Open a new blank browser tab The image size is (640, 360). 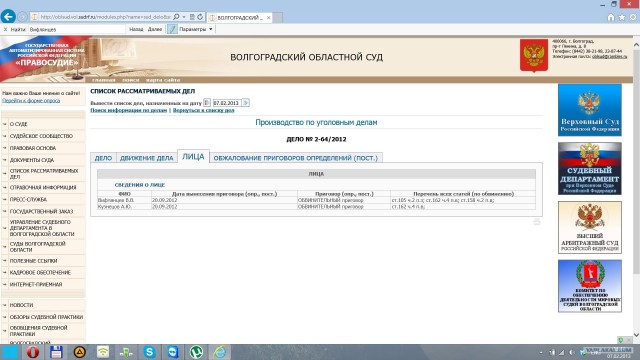pyautogui.click(x=278, y=18)
